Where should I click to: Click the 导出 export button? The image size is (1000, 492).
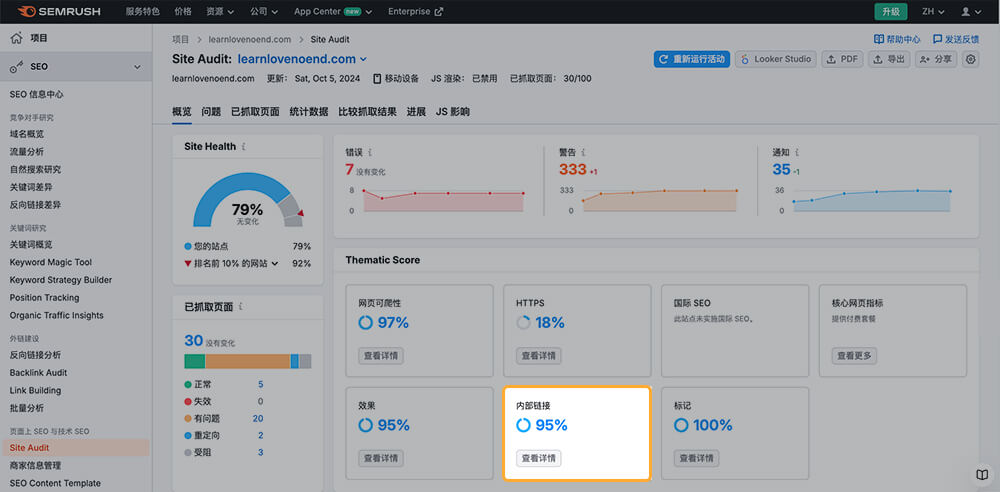click(889, 59)
